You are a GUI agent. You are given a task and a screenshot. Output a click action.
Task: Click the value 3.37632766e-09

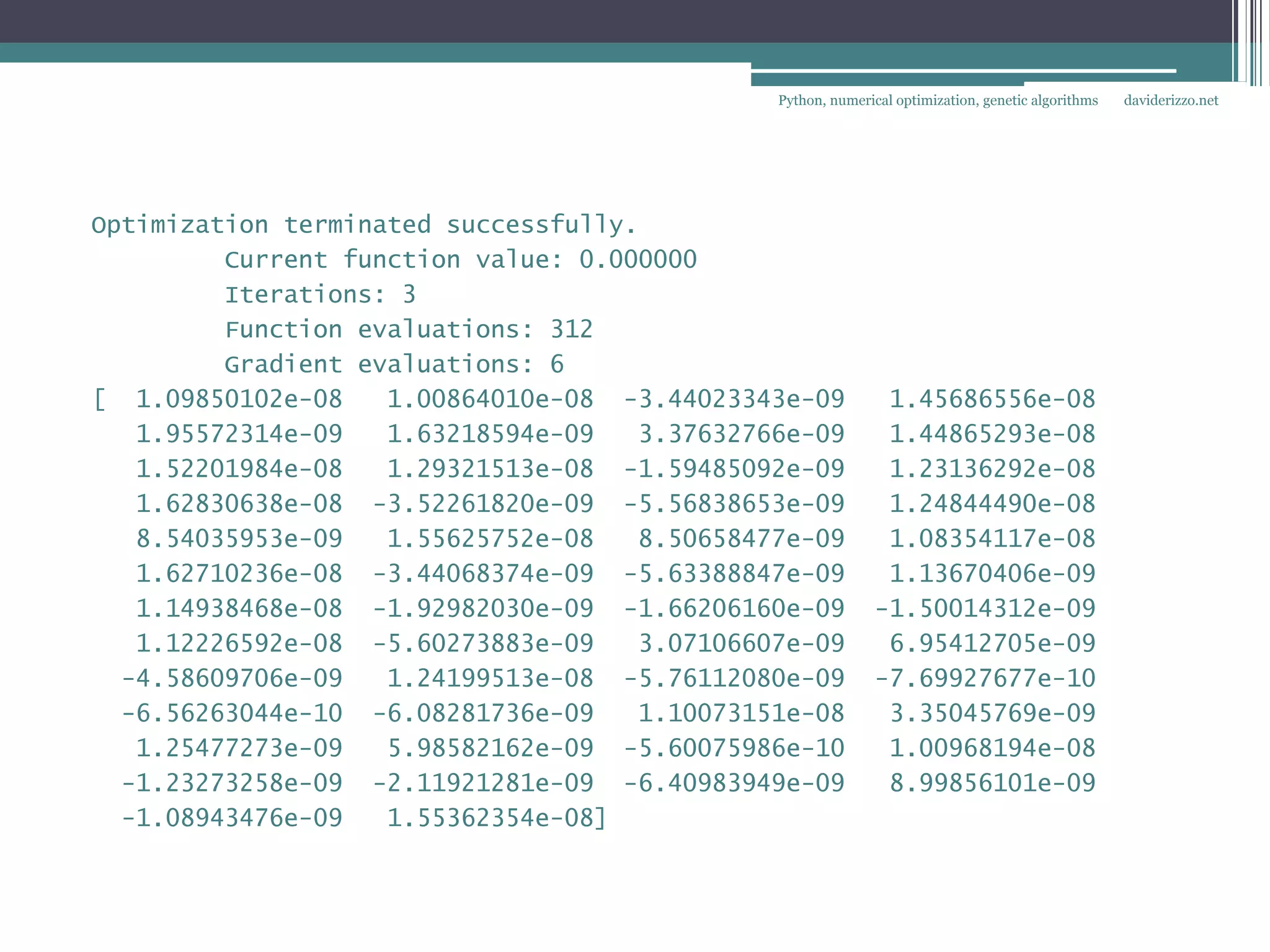pos(742,434)
